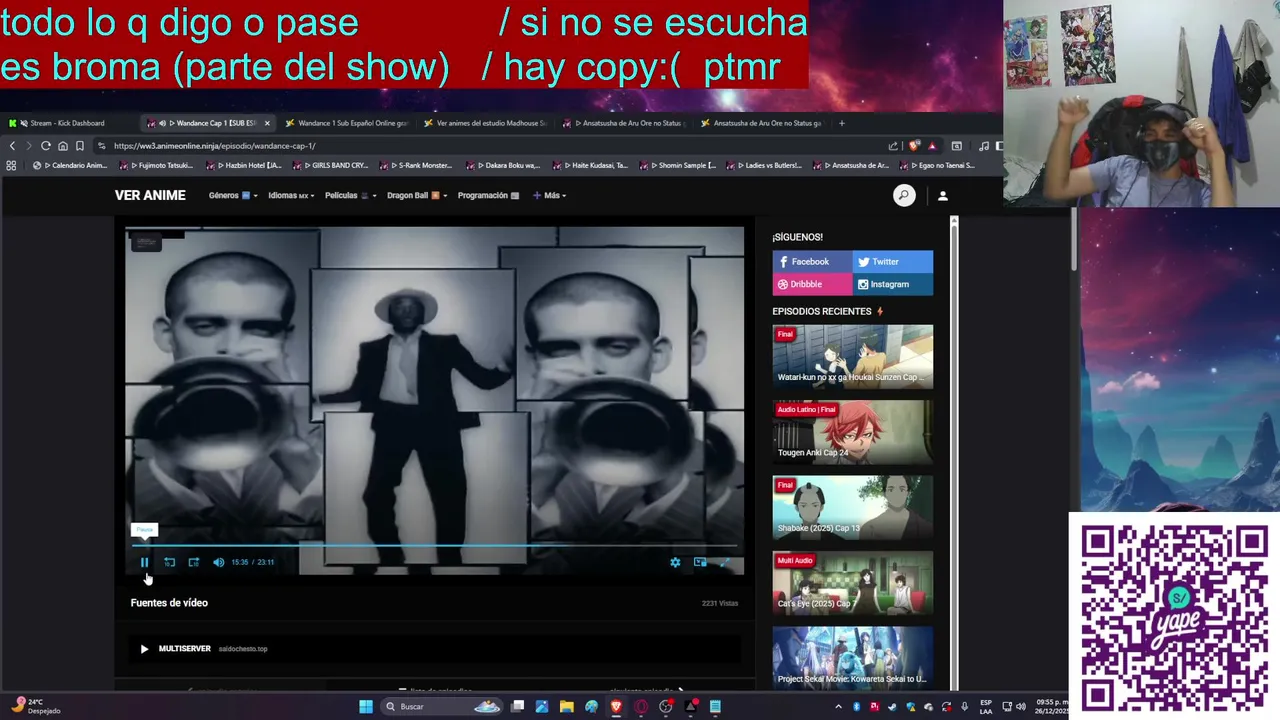Open the Dribbble follow button
The width and height of the screenshot is (1280, 720).
pos(812,284)
